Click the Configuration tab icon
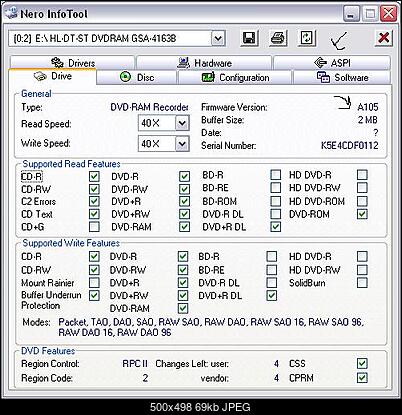 [208, 77]
